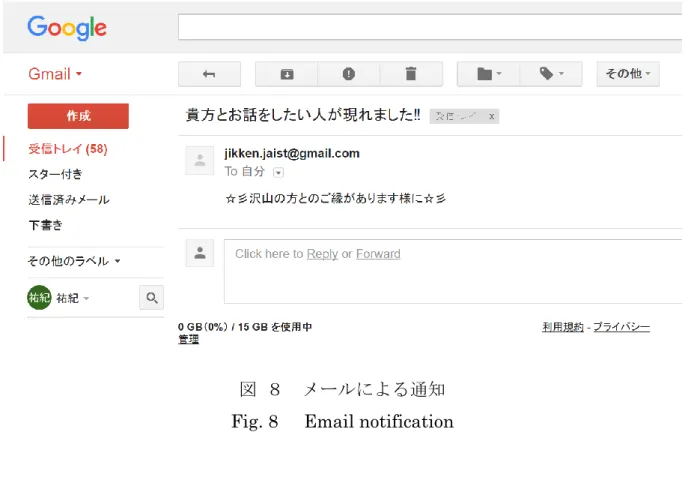This screenshot has width=685, height=498.
Task: Open the move-to folder menu
Action: [x=488, y=74]
